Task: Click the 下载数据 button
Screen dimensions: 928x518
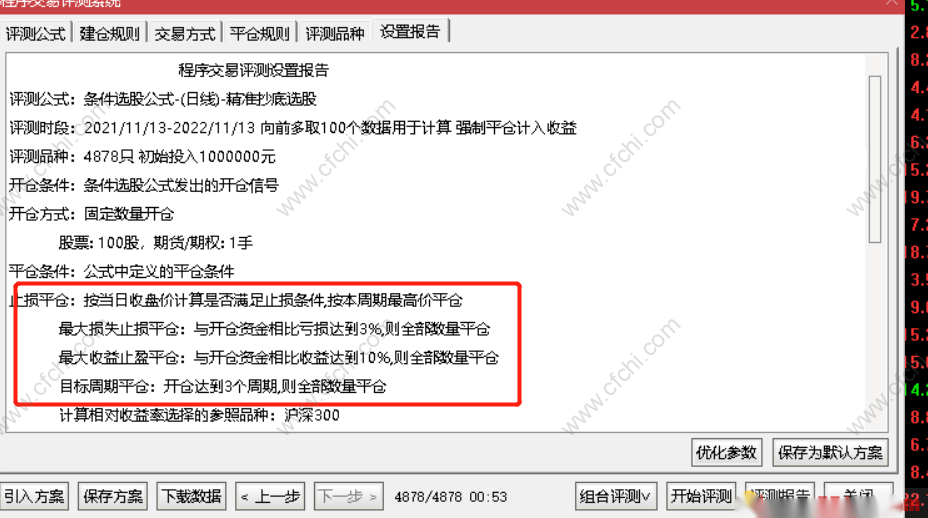Action: pyautogui.click(x=191, y=496)
